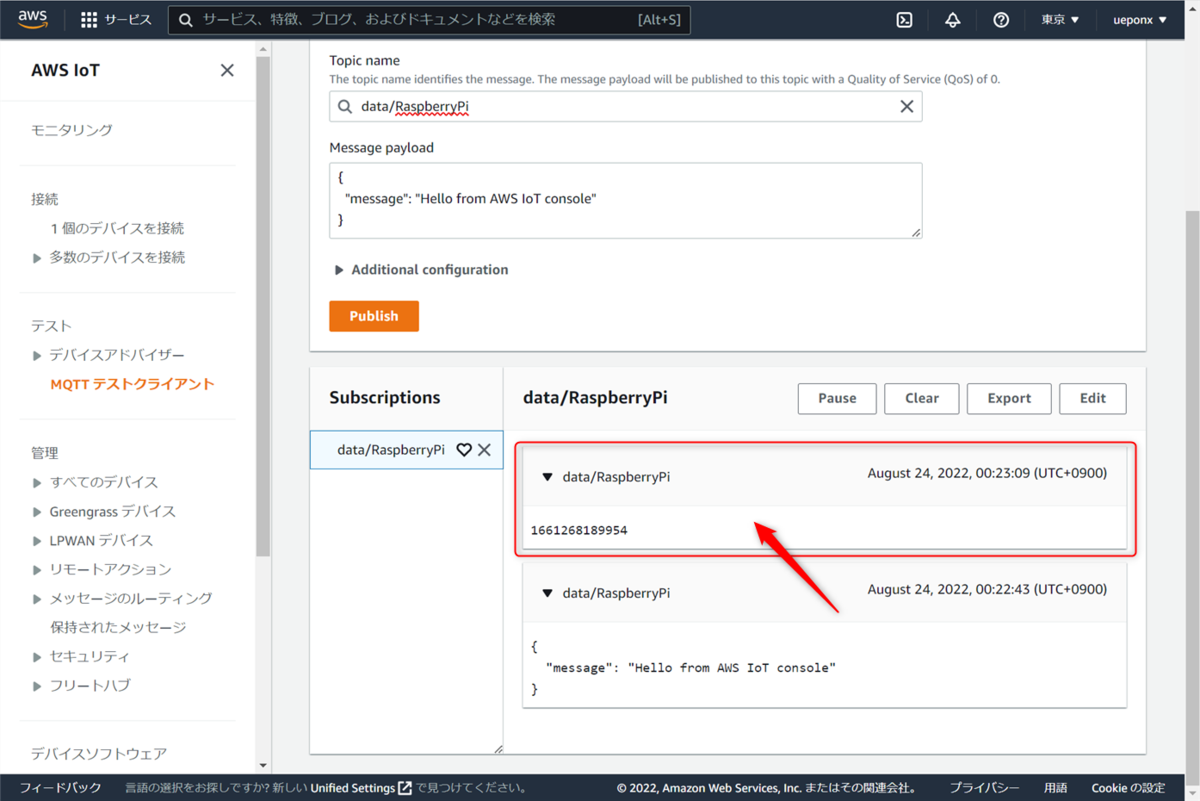Image resolution: width=1200 pixels, height=801 pixels.
Task: Open Cookie の設定 footer link
Action: pos(1128,788)
